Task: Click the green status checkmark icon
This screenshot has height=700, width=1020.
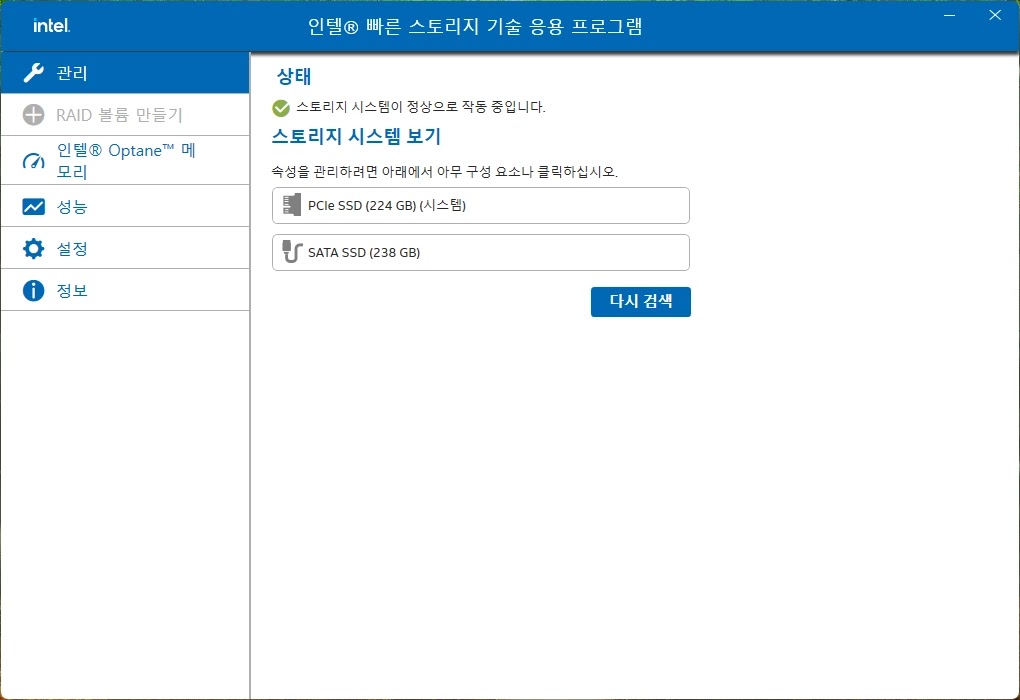Action: [x=281, y=108]
